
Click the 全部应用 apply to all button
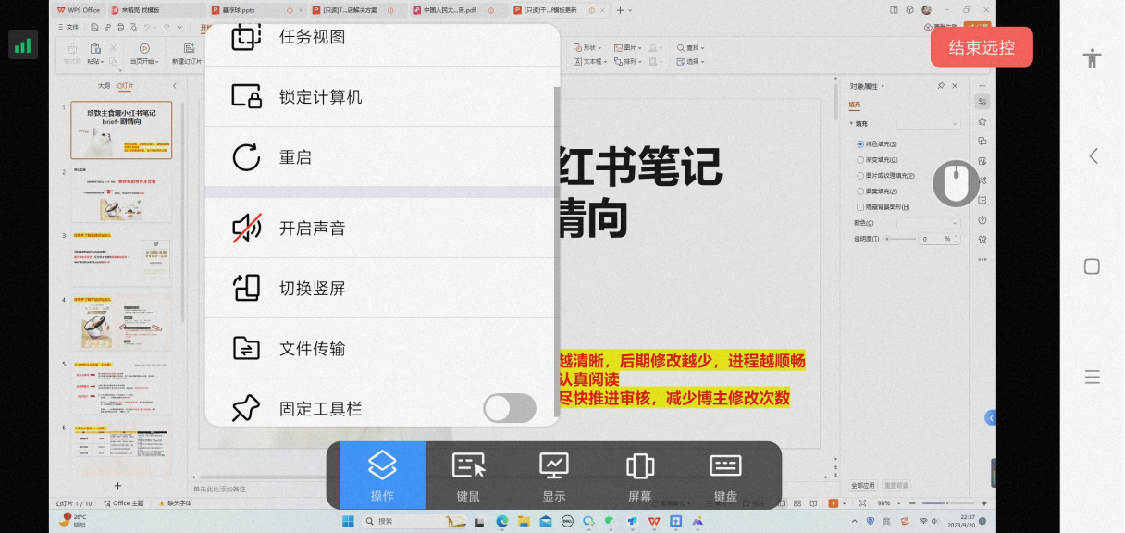coord(862,486)
